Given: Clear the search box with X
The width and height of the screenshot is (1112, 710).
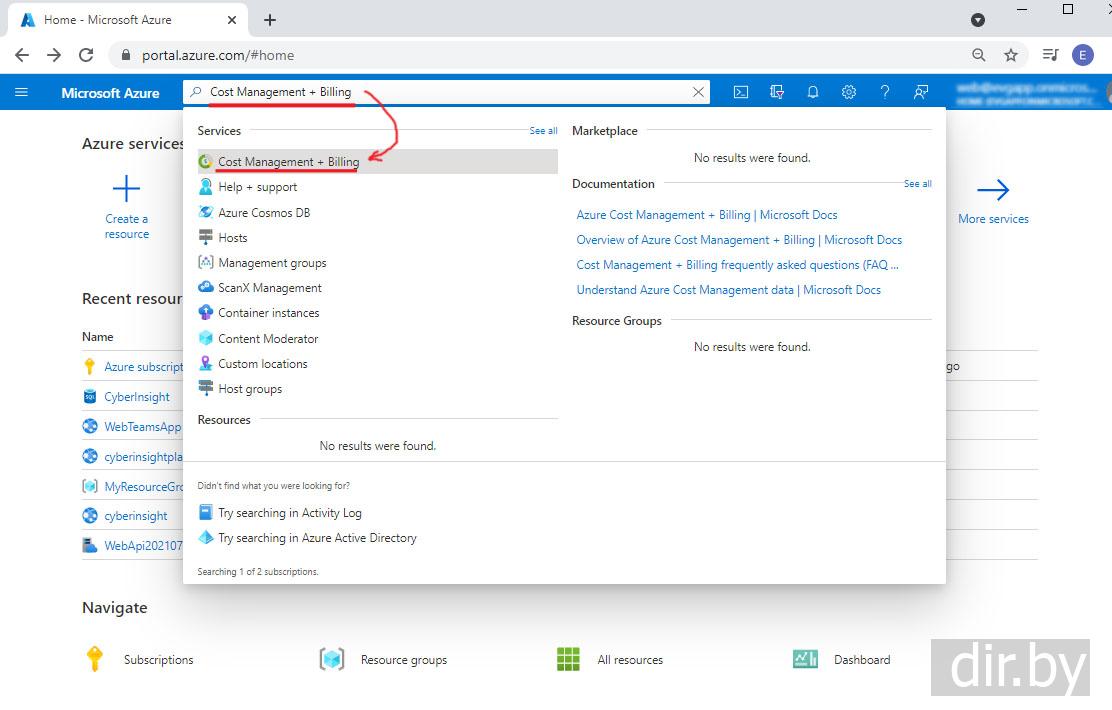Looking at the screenshot, I should 698,92.
